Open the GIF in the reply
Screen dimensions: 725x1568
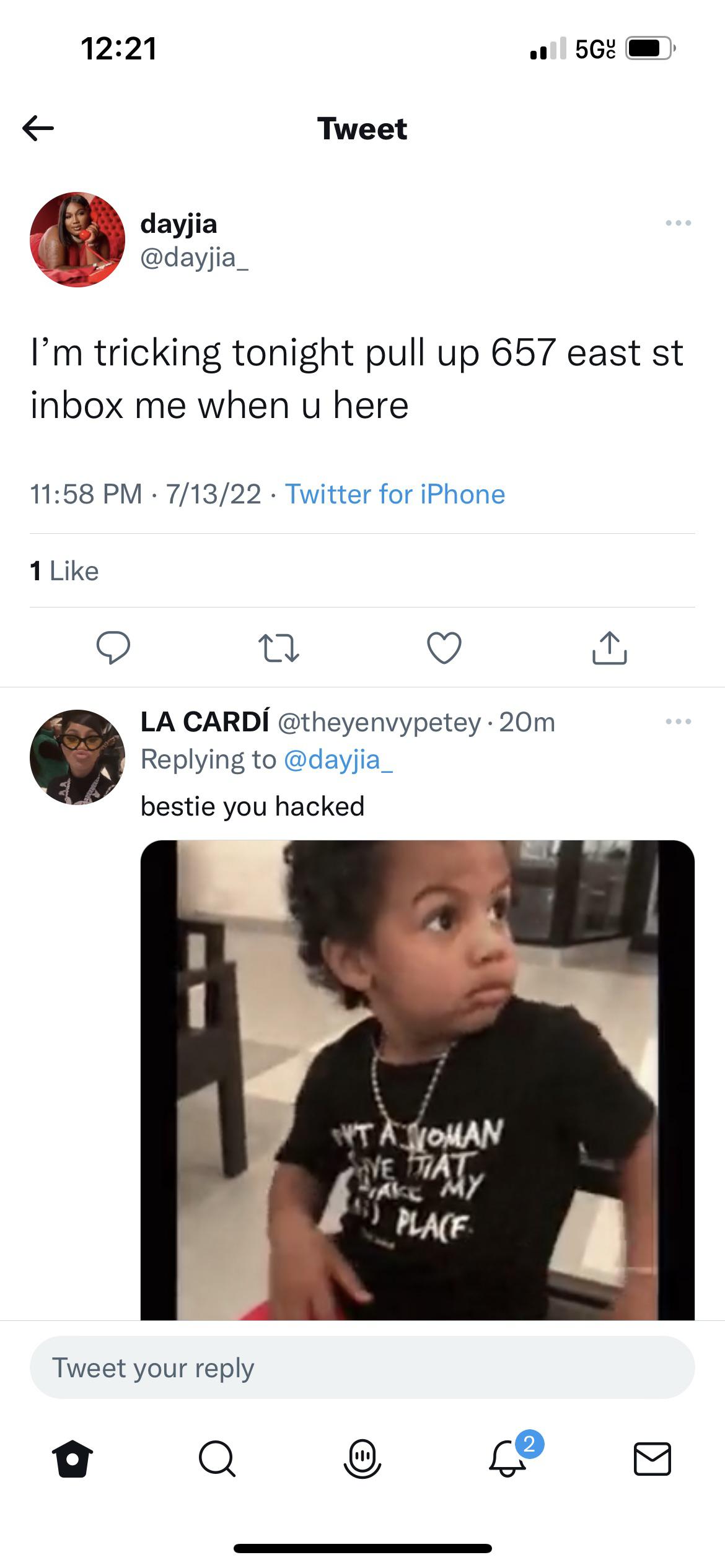coord(417,1079)
